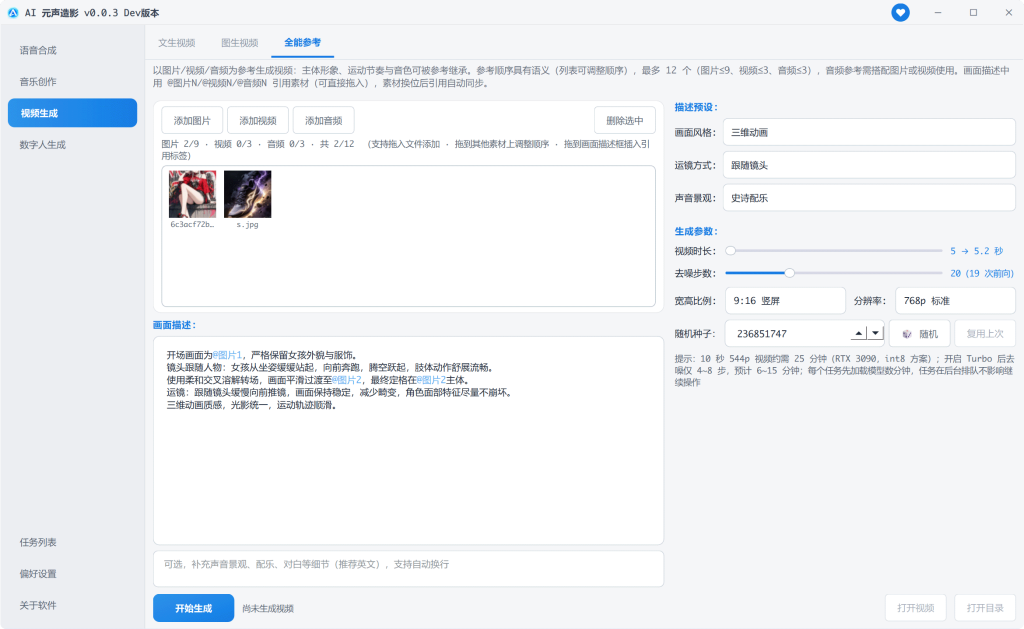
Task: Click 删除选中 button
Action: point(624,120)
